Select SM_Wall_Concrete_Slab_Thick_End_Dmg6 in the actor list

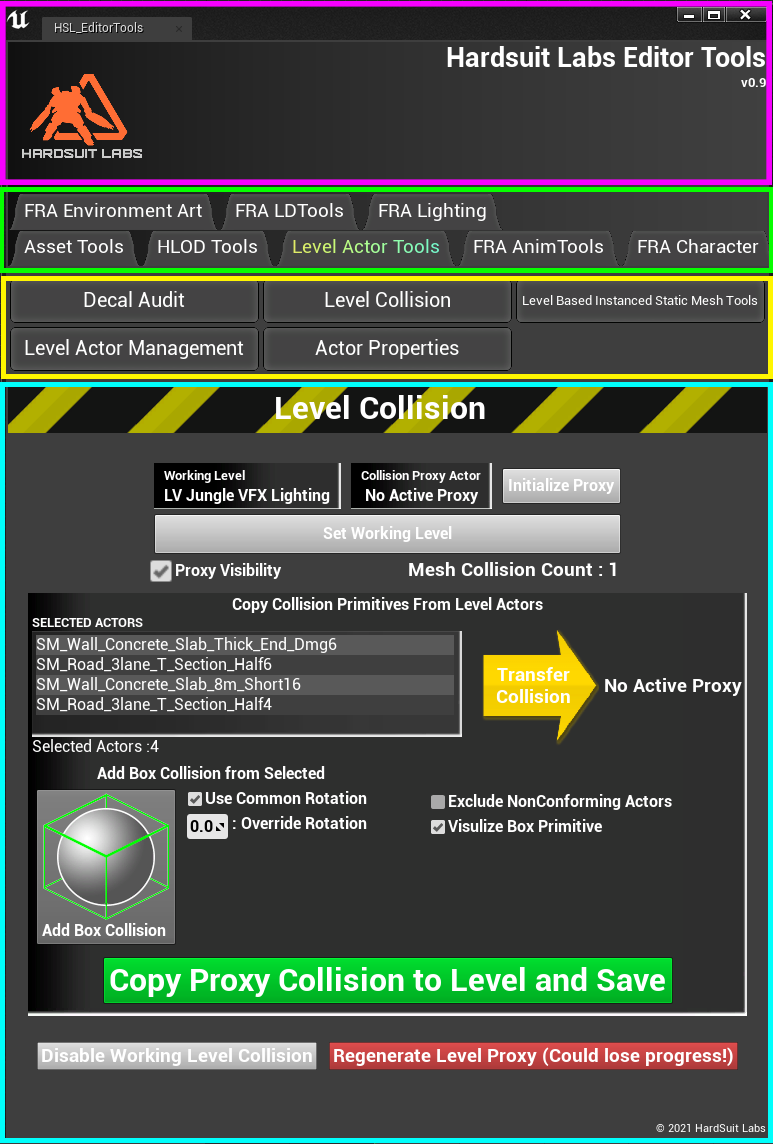click(x=244, y=645)
